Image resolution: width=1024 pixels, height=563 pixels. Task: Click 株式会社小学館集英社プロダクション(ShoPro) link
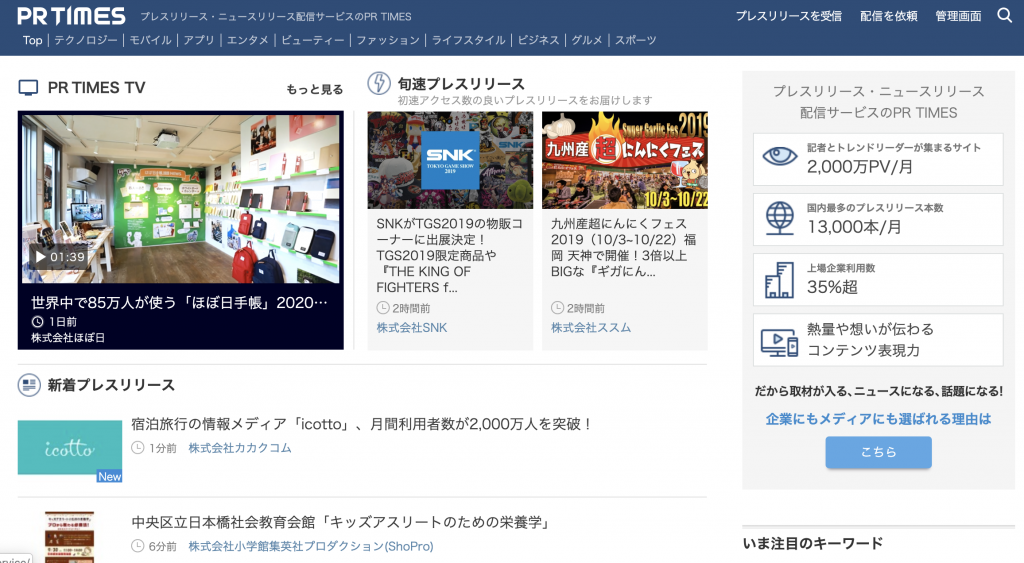(x=311, y=546)
